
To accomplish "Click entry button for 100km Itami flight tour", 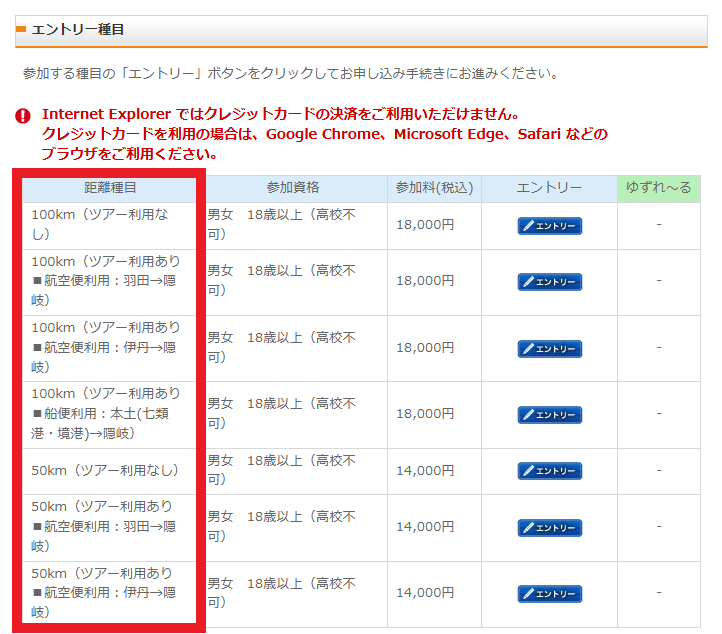I will pyautogui.click(x=549, y=349).
